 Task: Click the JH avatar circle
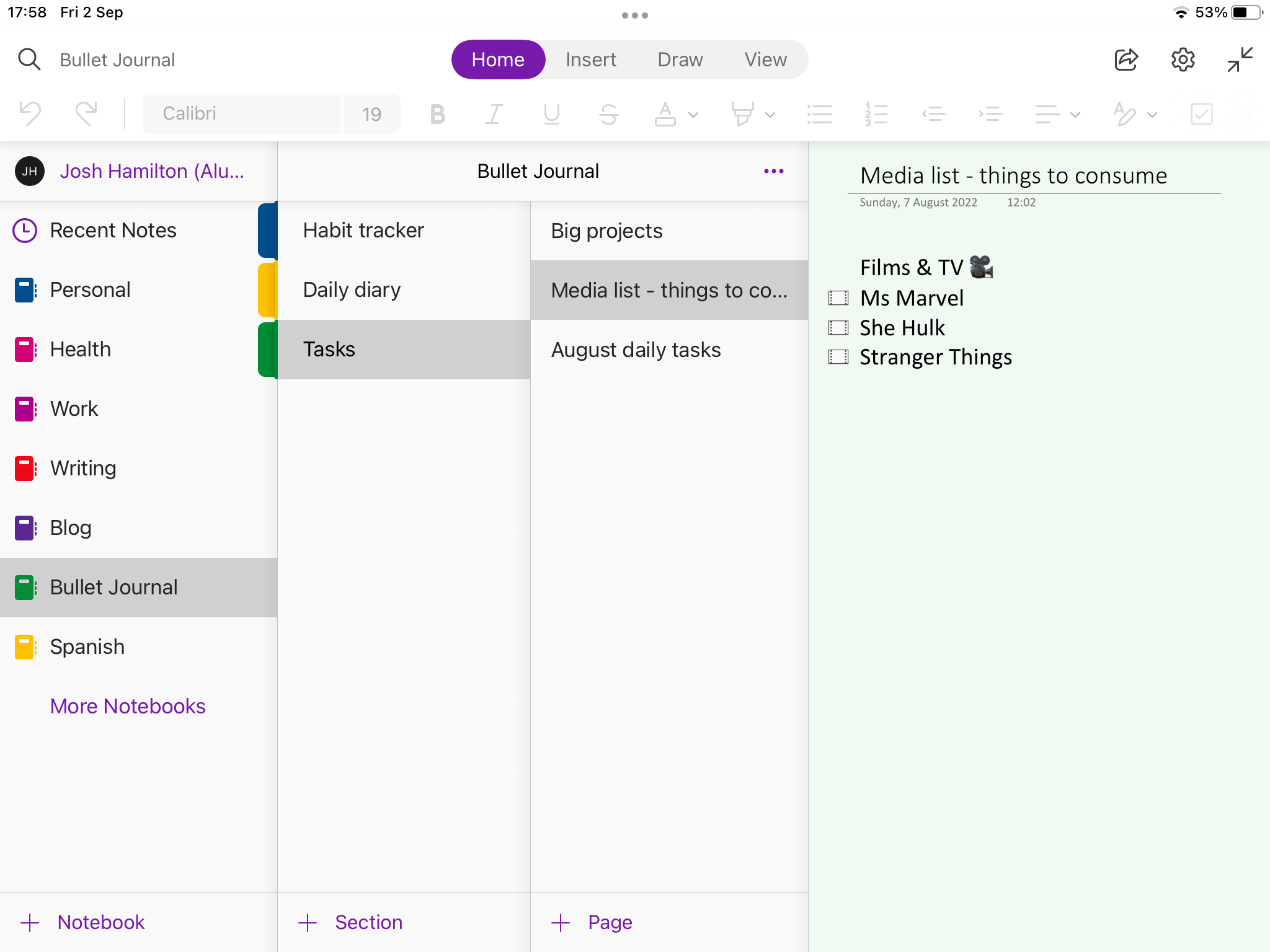click(30, 171)
